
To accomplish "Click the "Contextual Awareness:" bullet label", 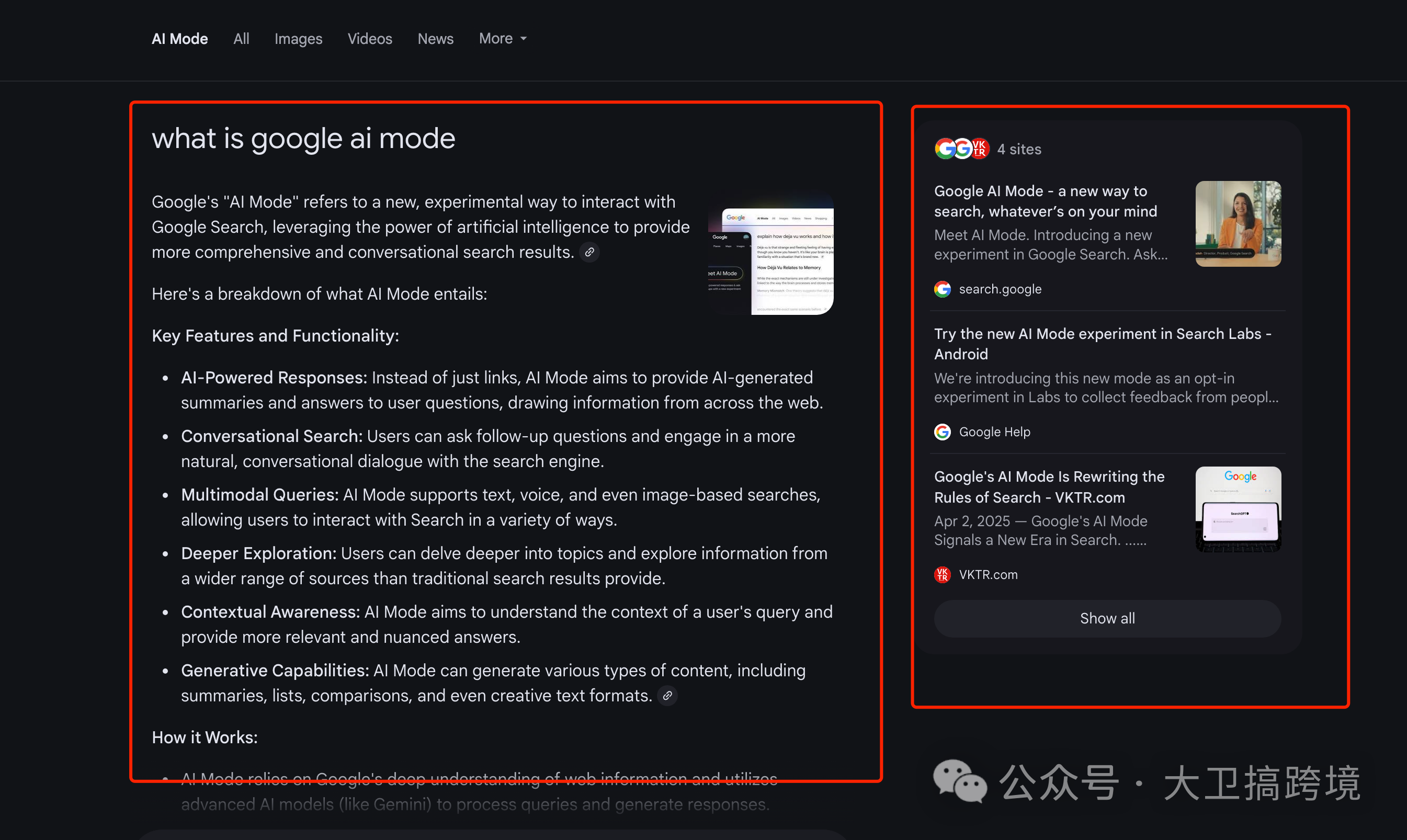I will pos(270,612).
